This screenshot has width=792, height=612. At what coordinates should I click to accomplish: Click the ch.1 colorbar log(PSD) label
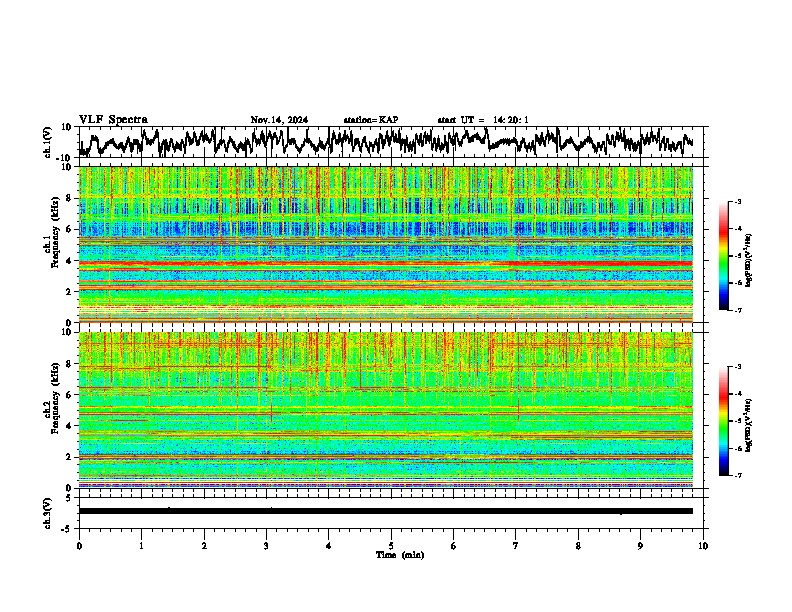coord(749,261)
